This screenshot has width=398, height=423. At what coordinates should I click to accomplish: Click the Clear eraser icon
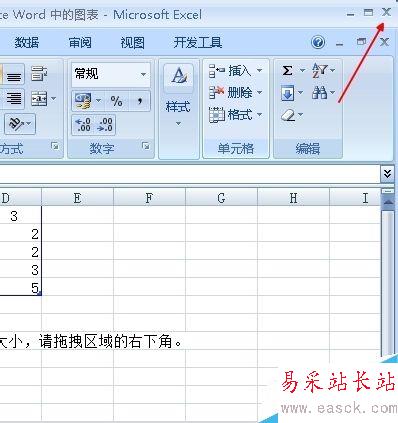288,115
